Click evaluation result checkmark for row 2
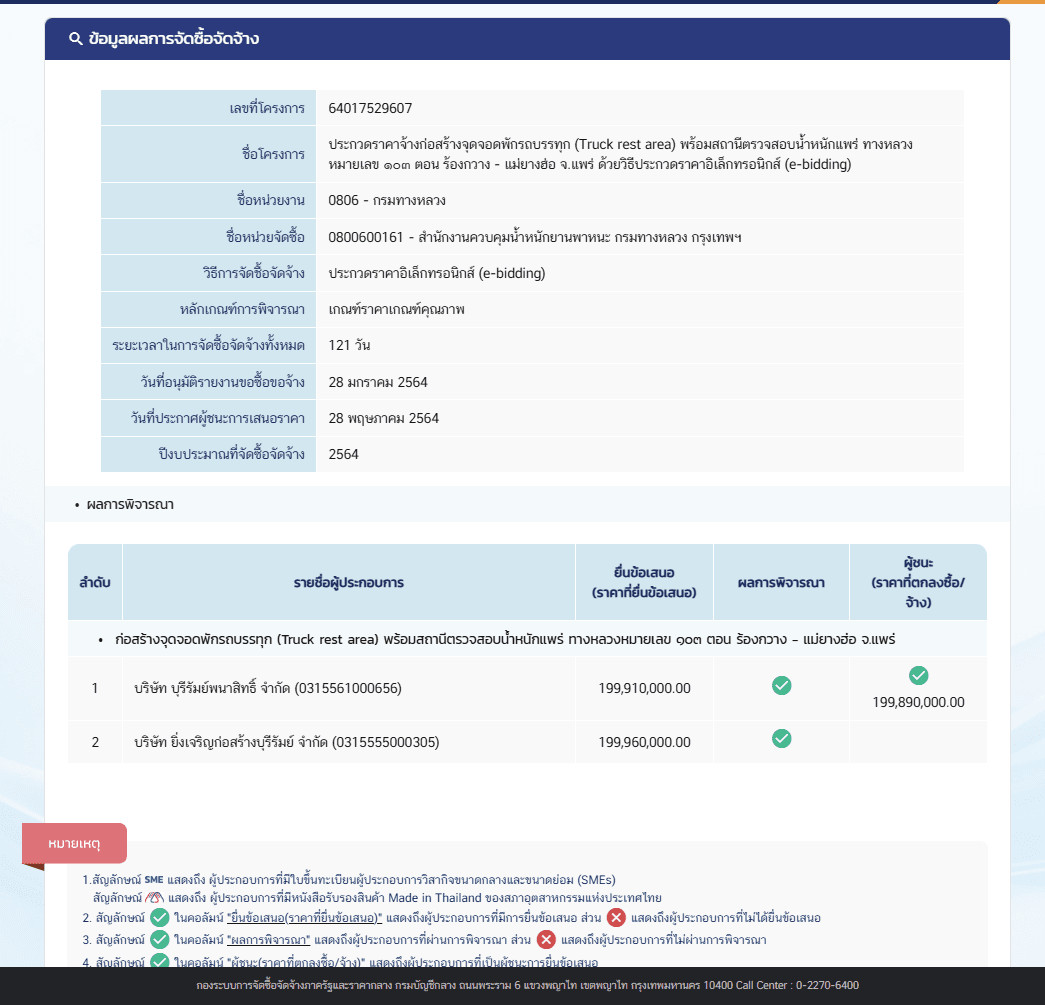 point(781,738)
